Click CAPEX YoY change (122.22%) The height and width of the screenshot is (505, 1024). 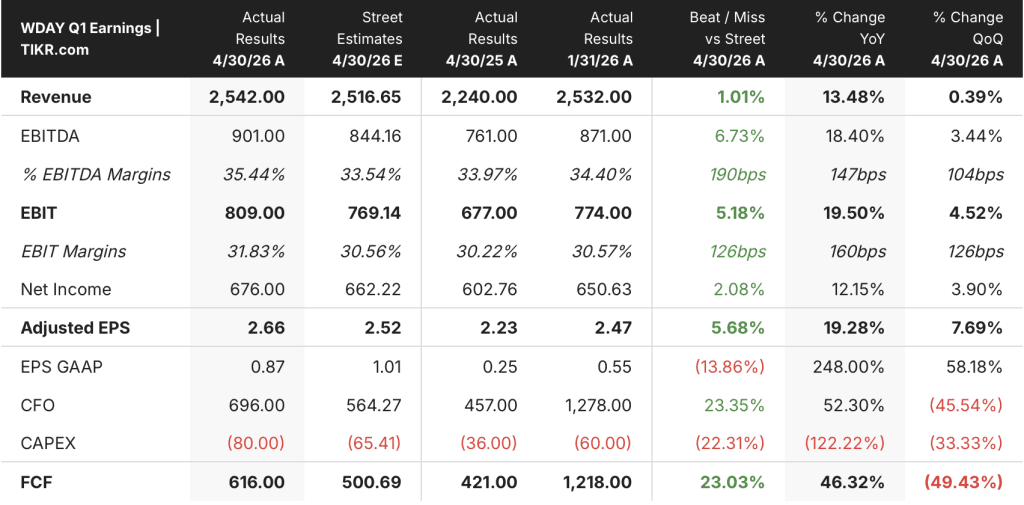click(846, 444)
